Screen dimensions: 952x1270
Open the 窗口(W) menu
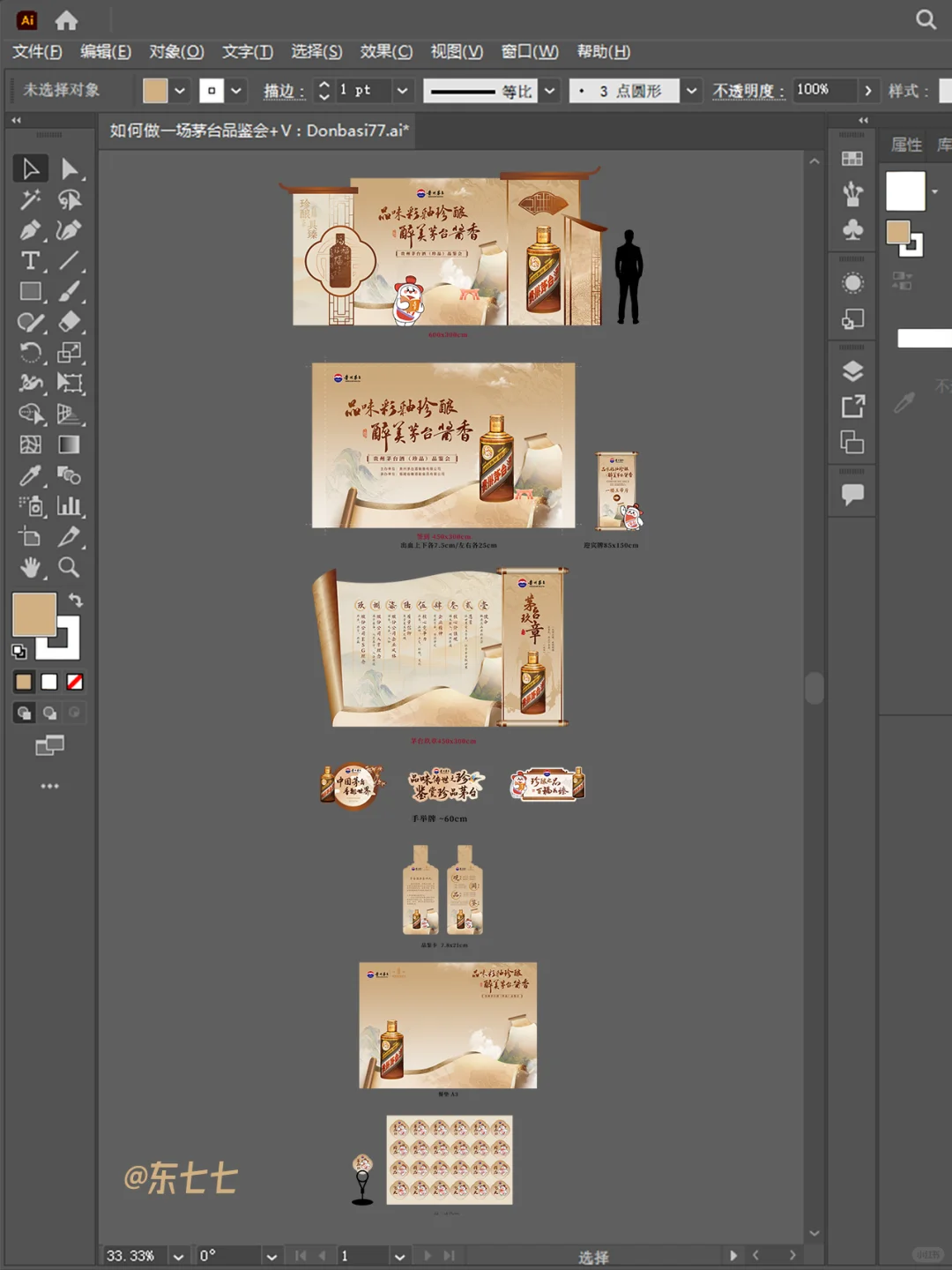tap(530, 52)
